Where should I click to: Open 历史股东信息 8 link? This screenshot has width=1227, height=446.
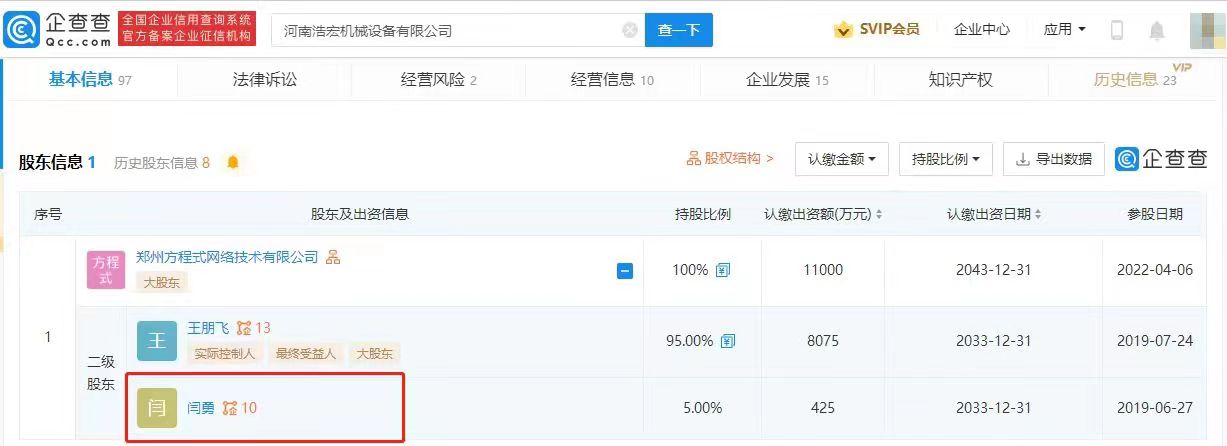point(161,162)
